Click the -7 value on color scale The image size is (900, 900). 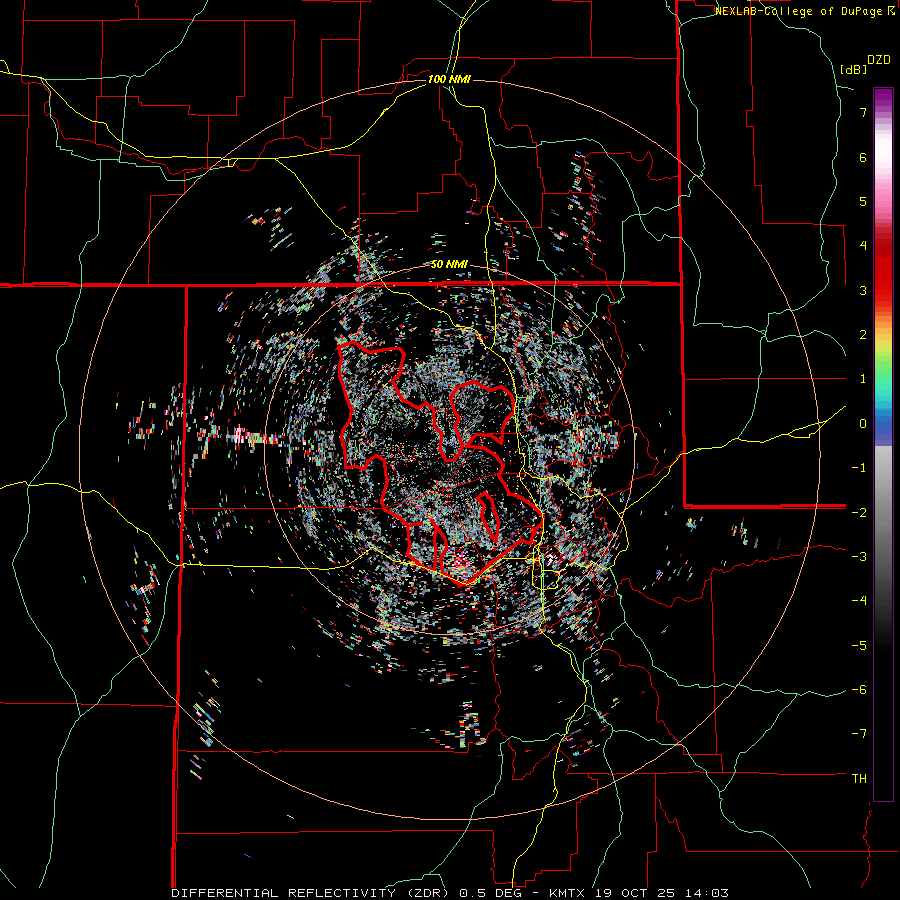859,734
